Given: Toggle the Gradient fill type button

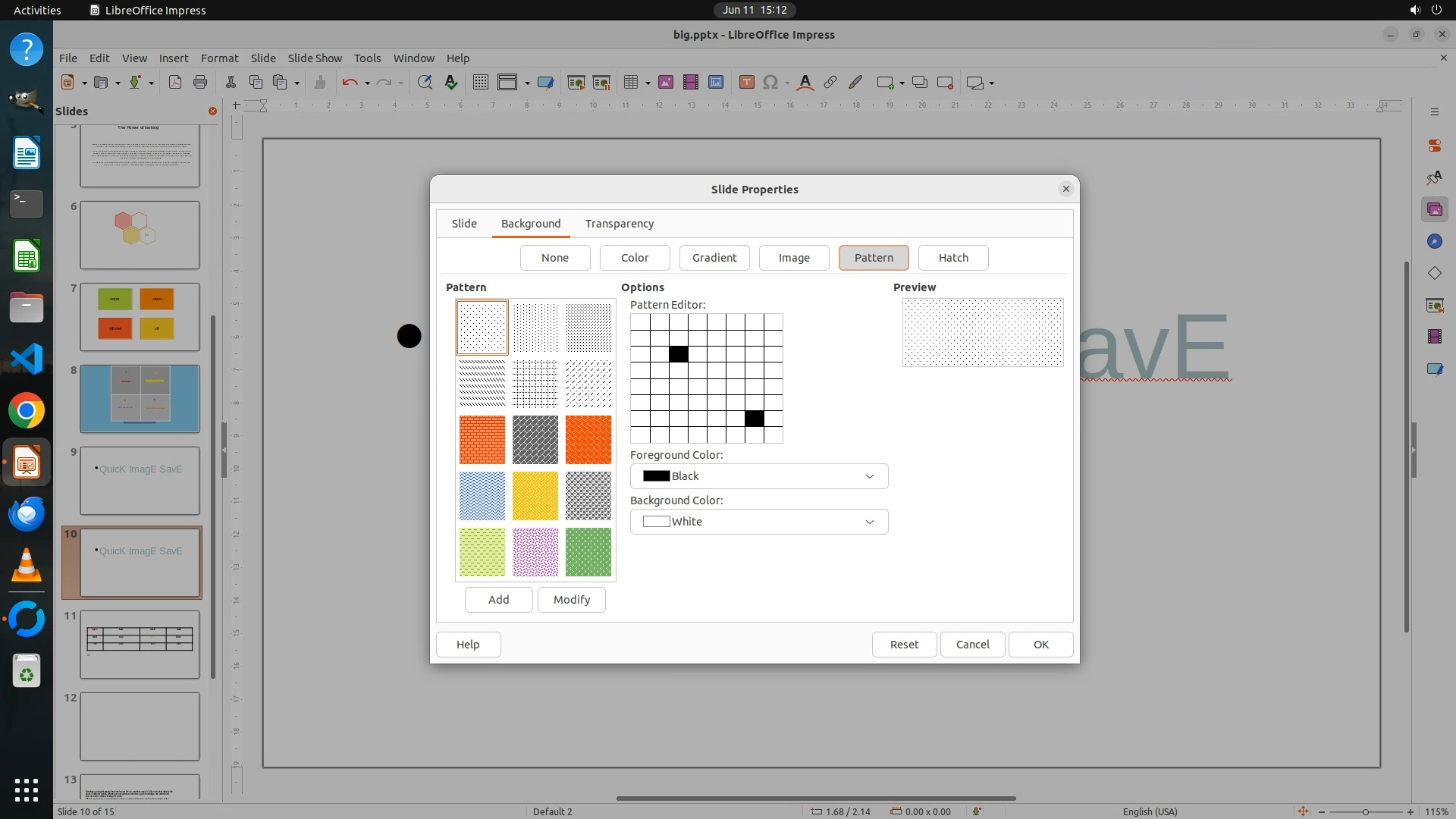Looking at the screenshot, I should click(x=714, y=258).
